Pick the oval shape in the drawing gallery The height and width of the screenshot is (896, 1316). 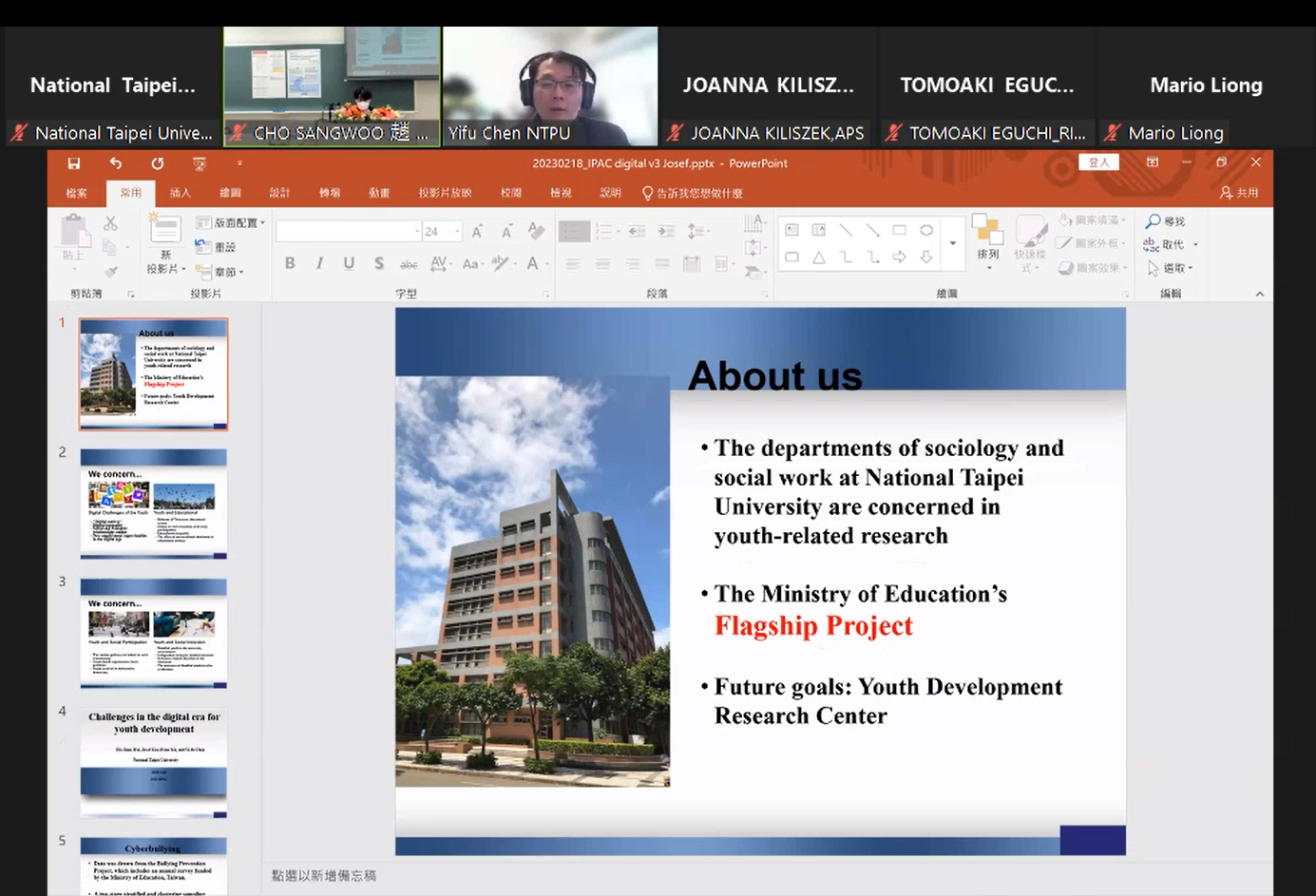(926, 230)
